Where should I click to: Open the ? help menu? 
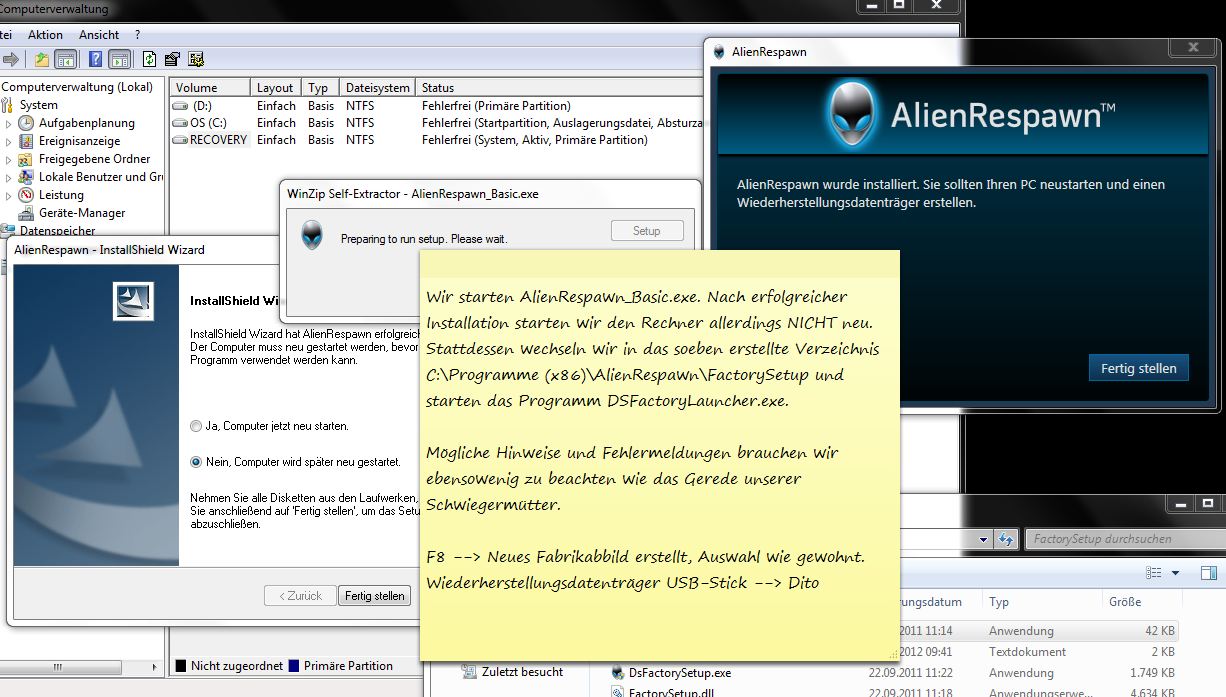[137, 35]
